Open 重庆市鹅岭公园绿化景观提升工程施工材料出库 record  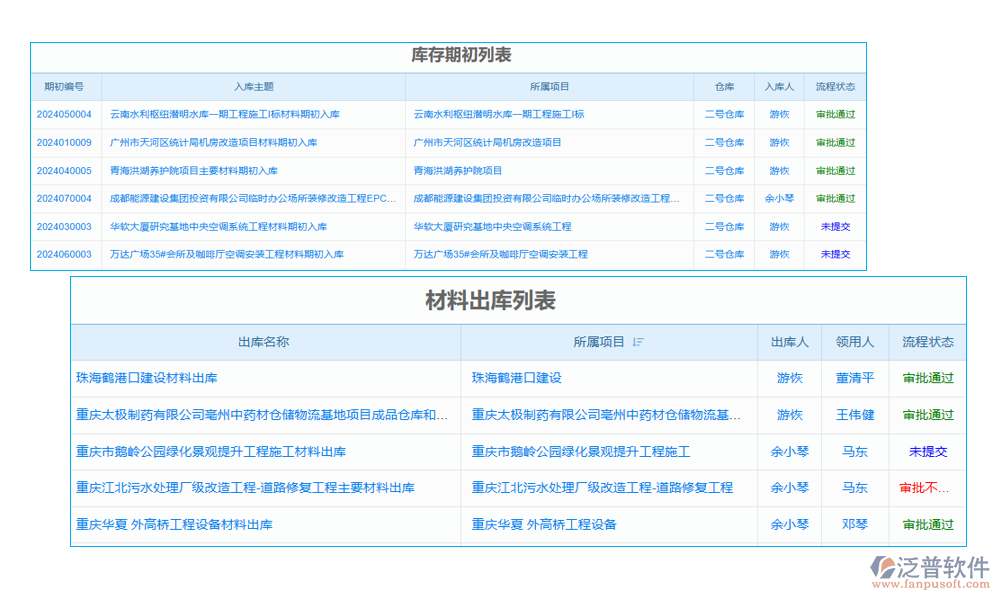210,451
